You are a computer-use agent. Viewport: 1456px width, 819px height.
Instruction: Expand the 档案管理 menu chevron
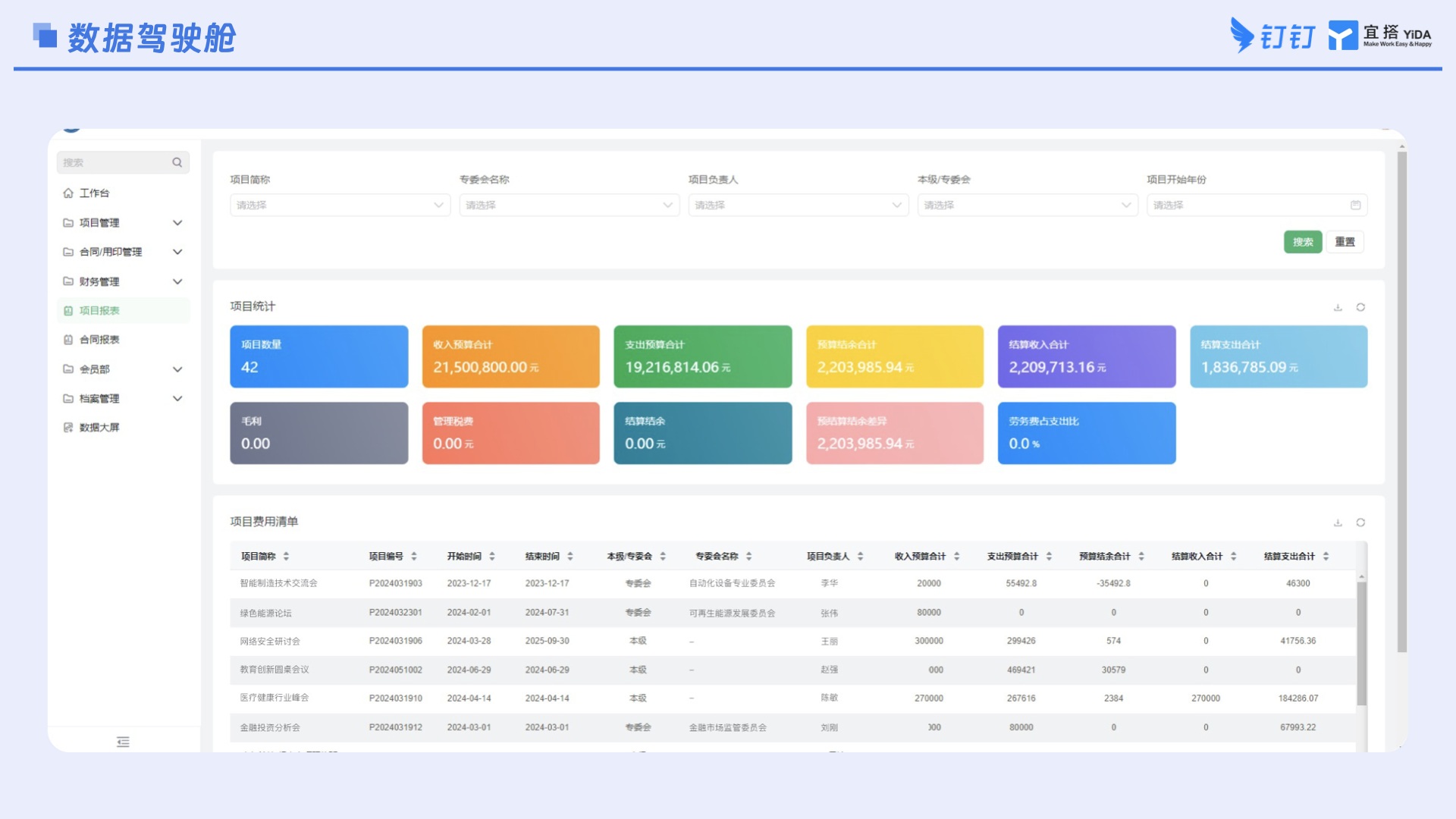click(x=177, y=398)
